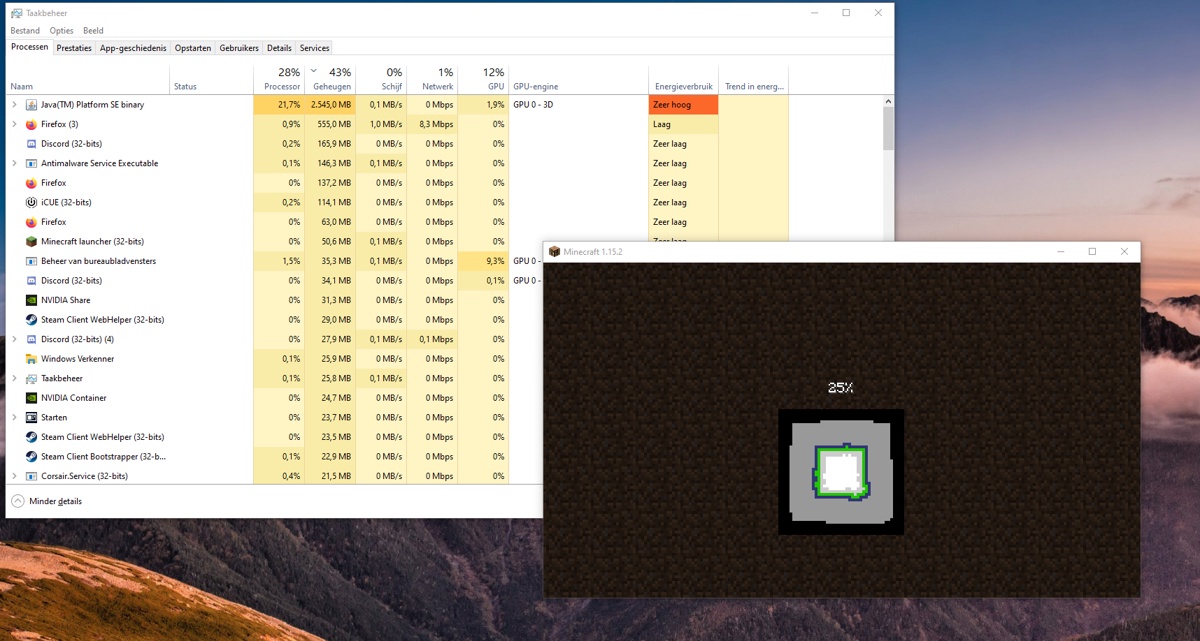Image resolution: width=1200 pixels, height=641 pixels.
Task: Open the Opties menu
Action: click(x=62, y=31)
